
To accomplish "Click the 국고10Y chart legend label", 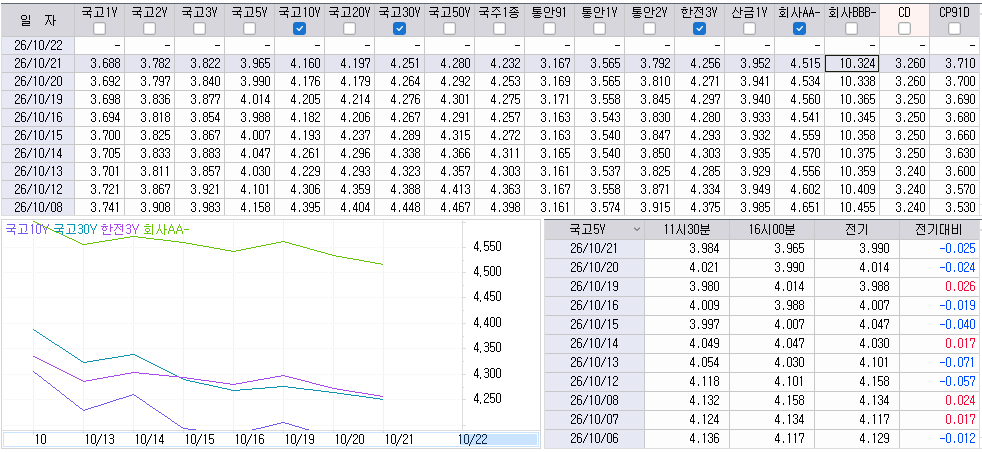I will click(28, 229).
